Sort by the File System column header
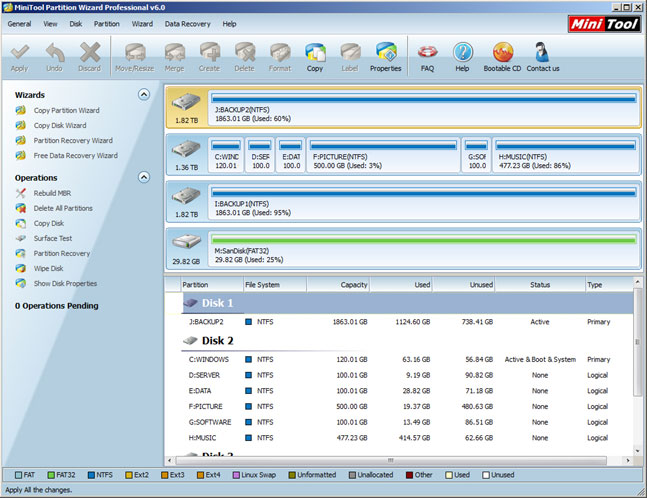The image size is (647, 498). (275, 285)
